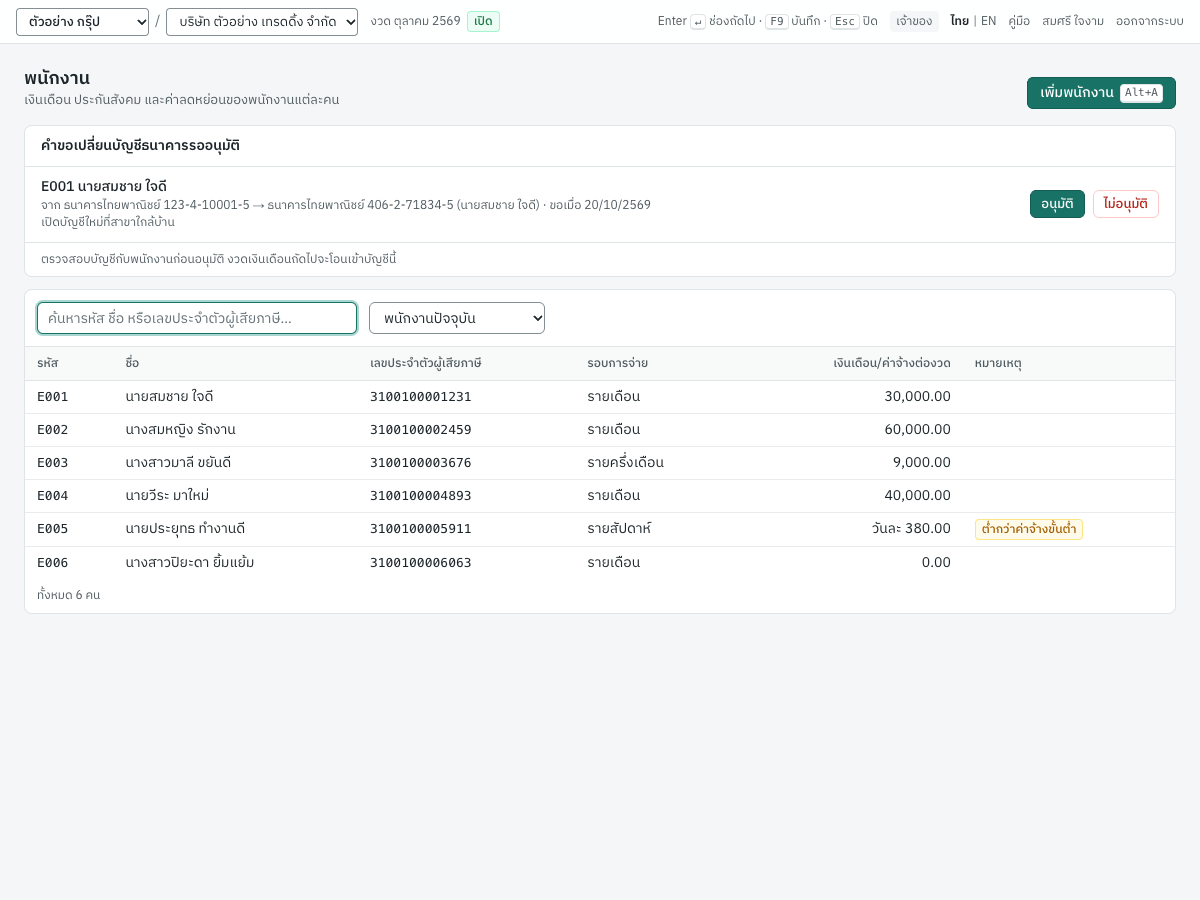This screenshot has height=900, width=1200.
Task: Click the หมายเหตุ column header
Action: tap(998, 363)
